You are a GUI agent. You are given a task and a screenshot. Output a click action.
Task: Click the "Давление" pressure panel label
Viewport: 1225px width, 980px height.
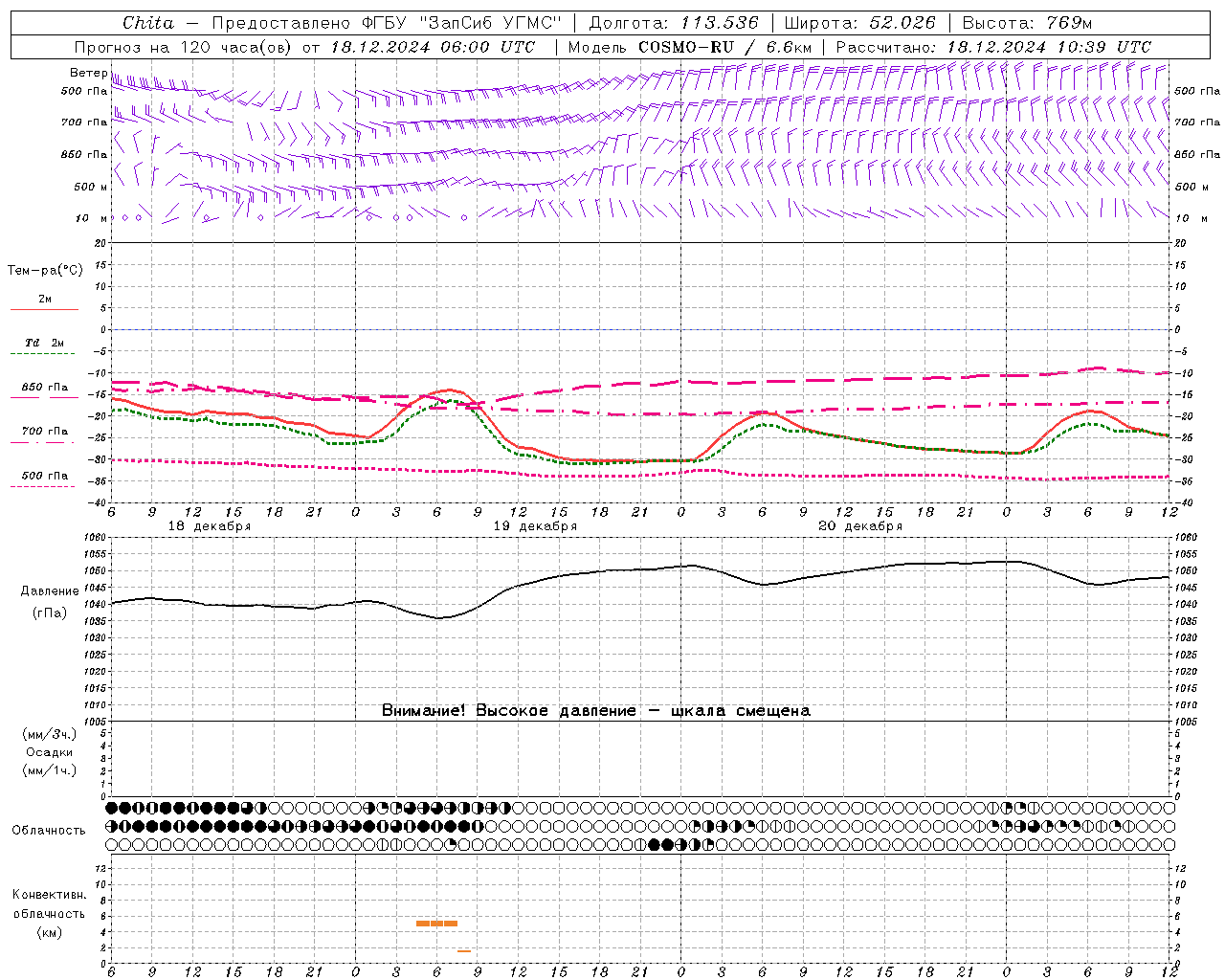click(x=50, y=591)
